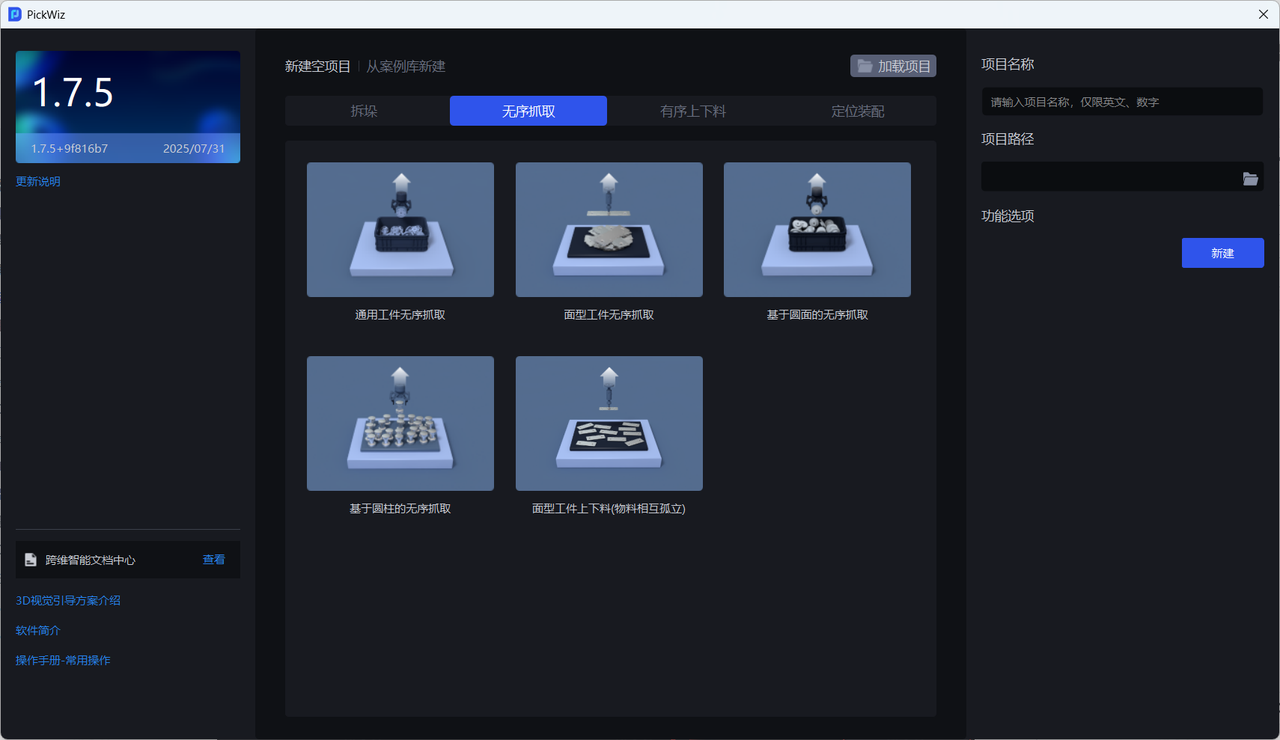
Task: Select the 面型工件无序抓取 template thumbnail
Action: [x=609, y=230]
